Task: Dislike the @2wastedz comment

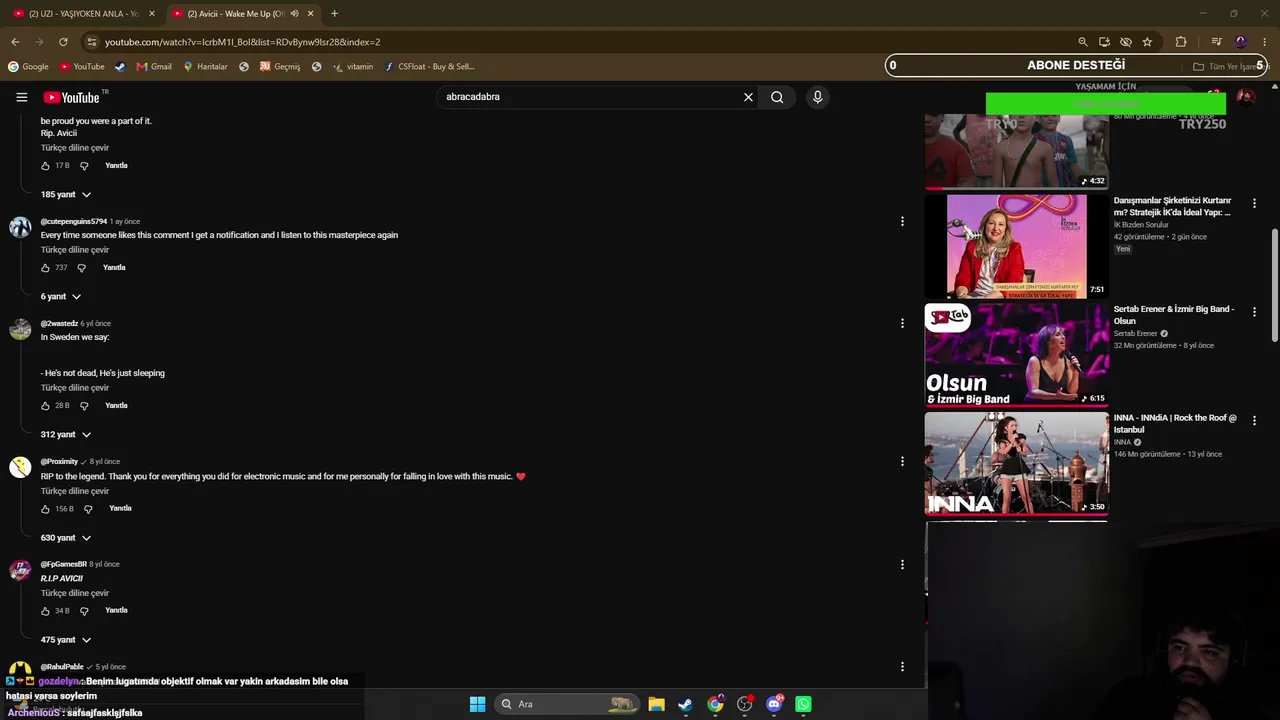Action: point(84,406)
